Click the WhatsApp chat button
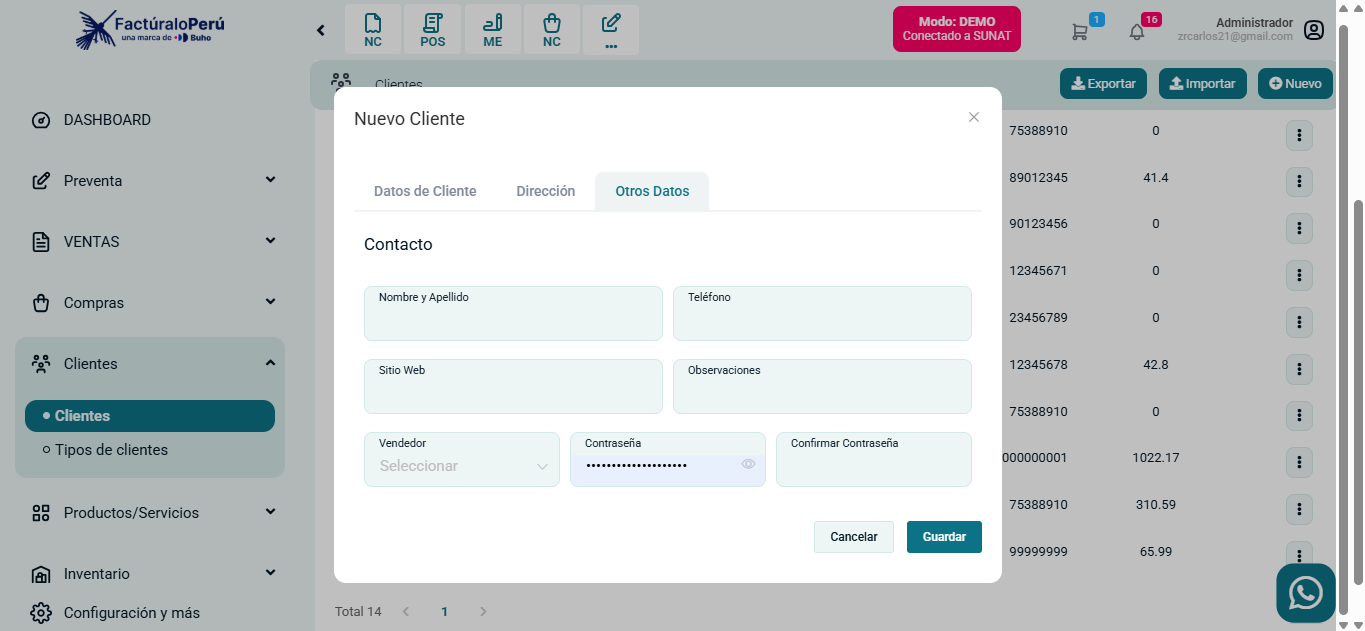Screen dimensions: 1365x631 click(1305, 593)
